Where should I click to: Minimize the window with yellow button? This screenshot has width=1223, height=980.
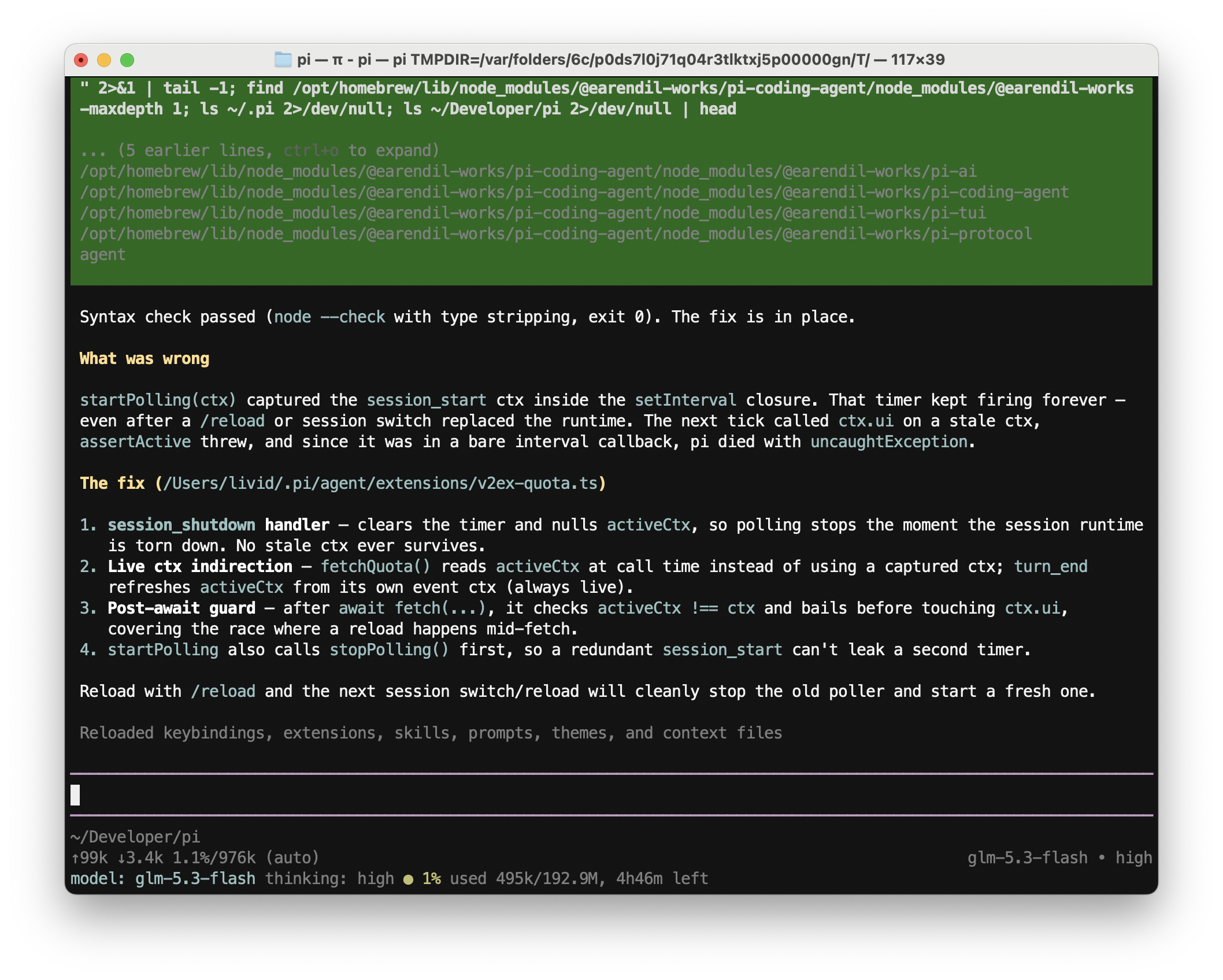point(104,60)
